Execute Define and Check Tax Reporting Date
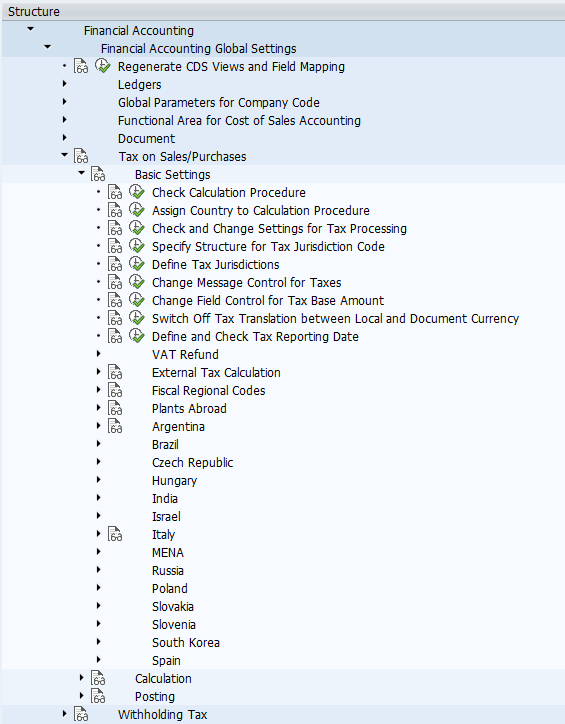The width and height of the screenshot is (565, 724). [137, 336]
